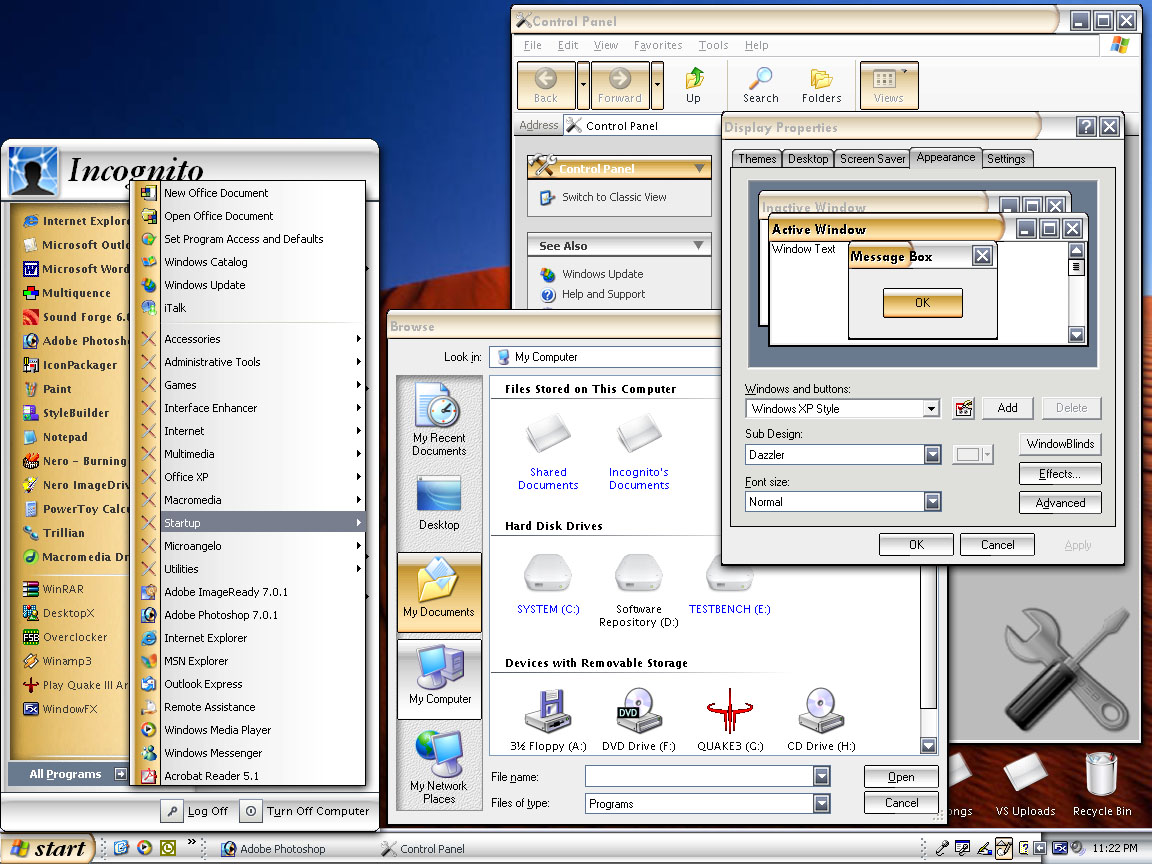Select the QUAKE3 (G:) disc icon
Screen dimensions: 1152x864
click(730, 720)
